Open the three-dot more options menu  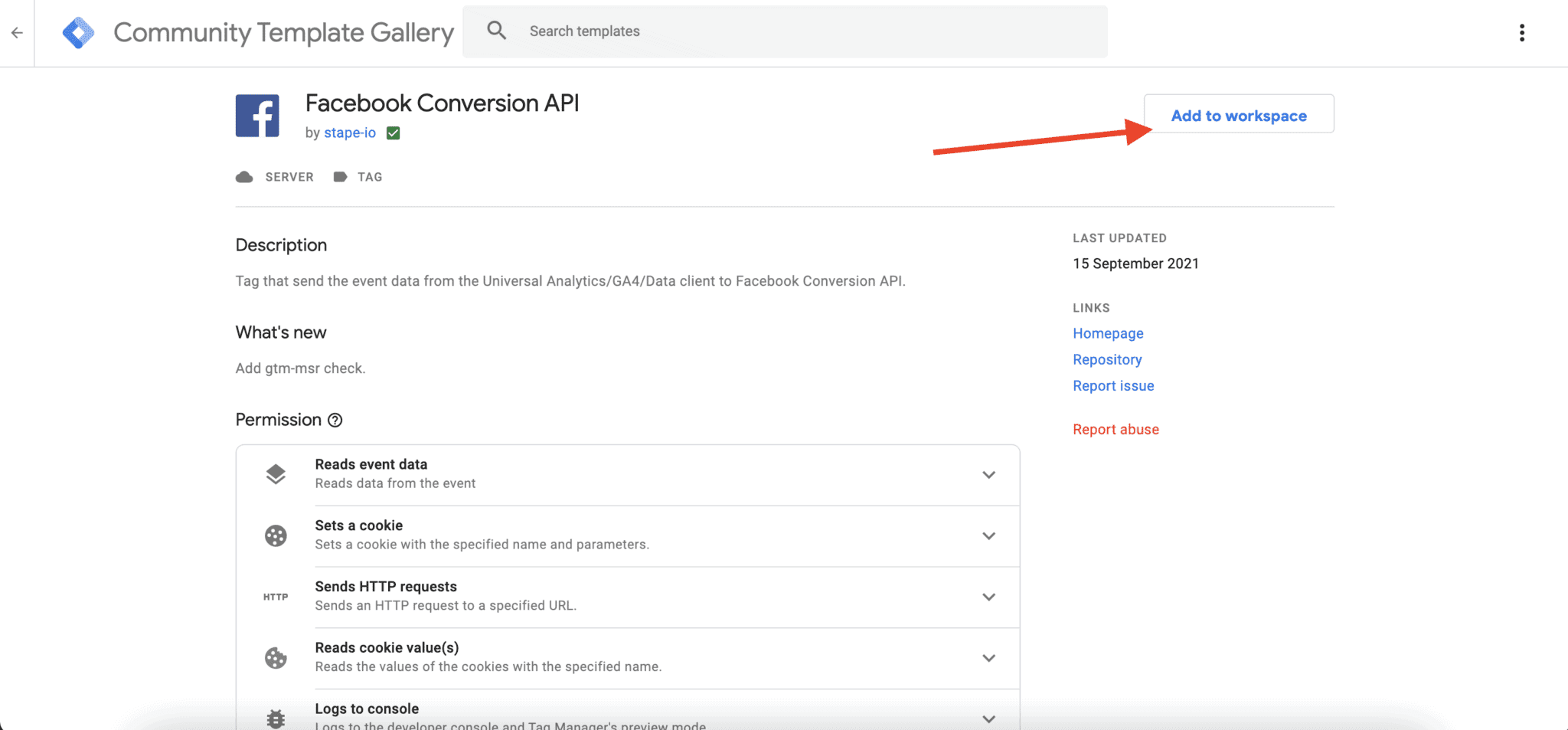pyautogui.click(x=1521, y=32)
